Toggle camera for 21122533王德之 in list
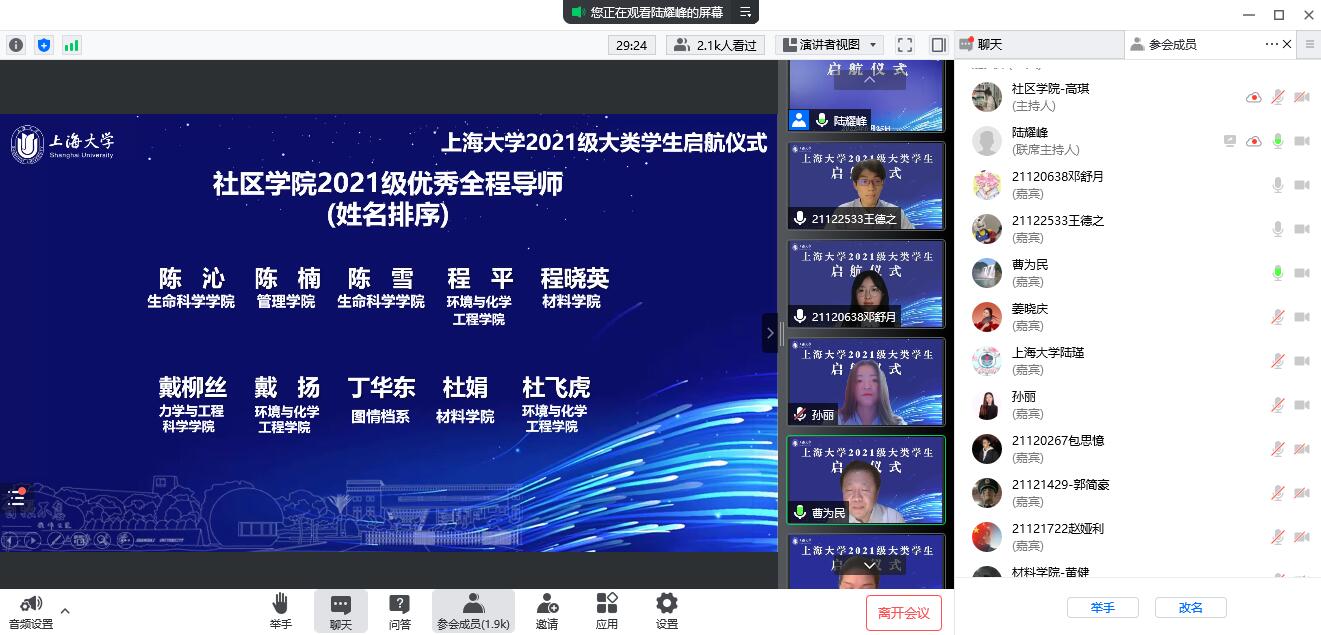 point(1302,229)
